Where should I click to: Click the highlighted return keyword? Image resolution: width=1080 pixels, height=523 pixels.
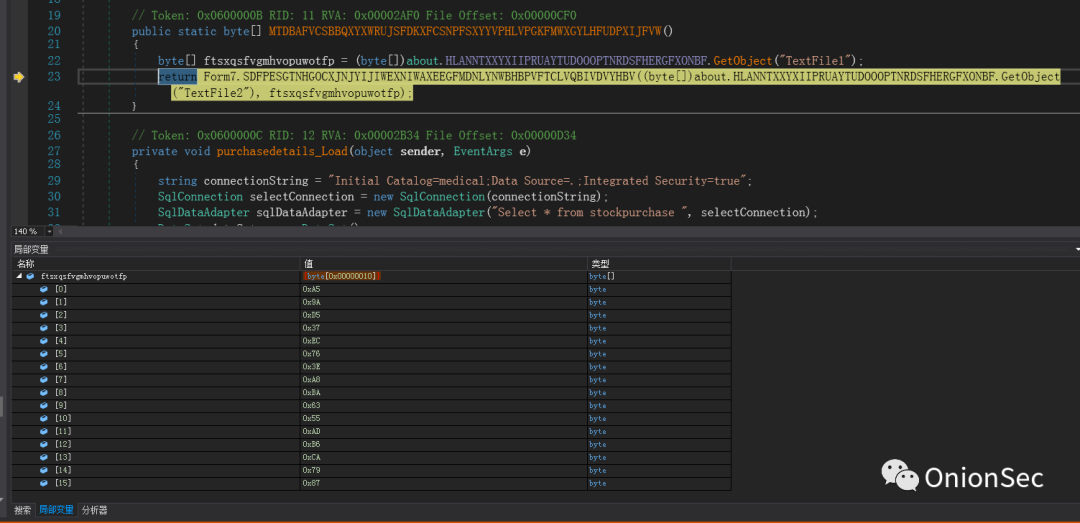click(177, 77)
